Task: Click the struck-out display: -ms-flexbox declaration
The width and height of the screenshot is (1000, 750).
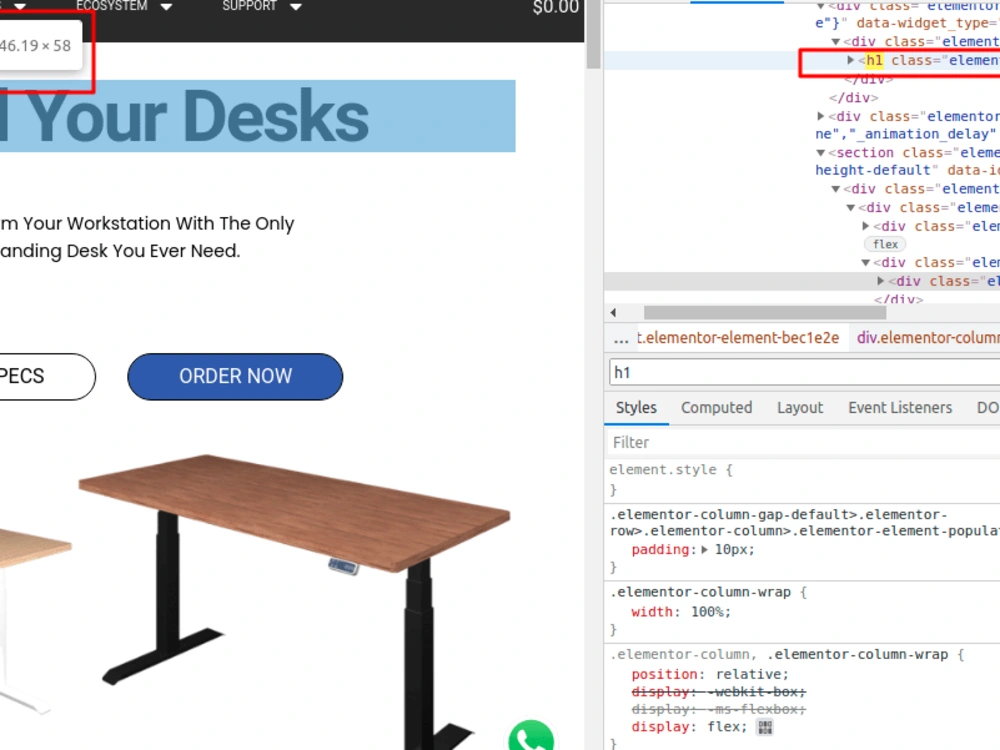Action: pos(719,709)
